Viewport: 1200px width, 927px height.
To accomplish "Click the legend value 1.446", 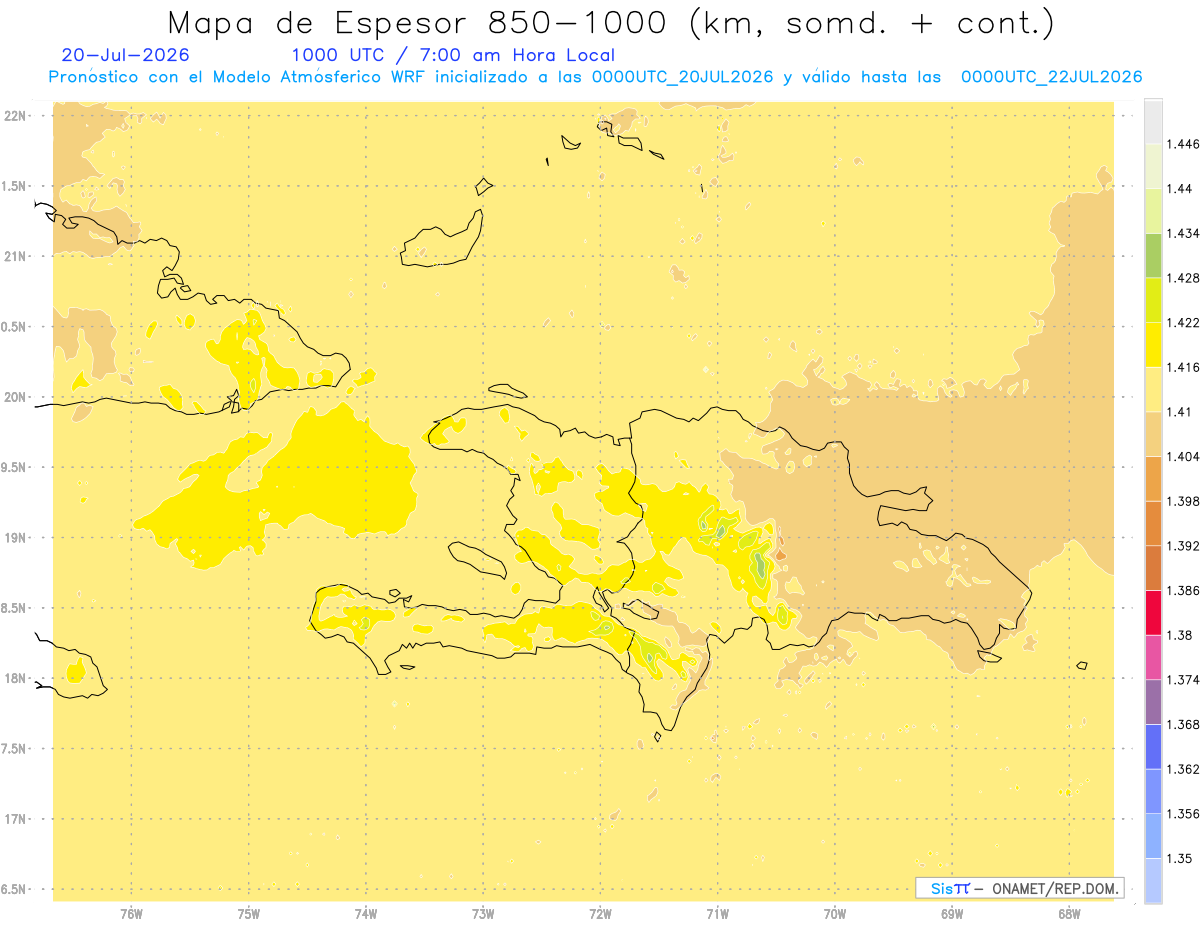I will click(1183, 144).
